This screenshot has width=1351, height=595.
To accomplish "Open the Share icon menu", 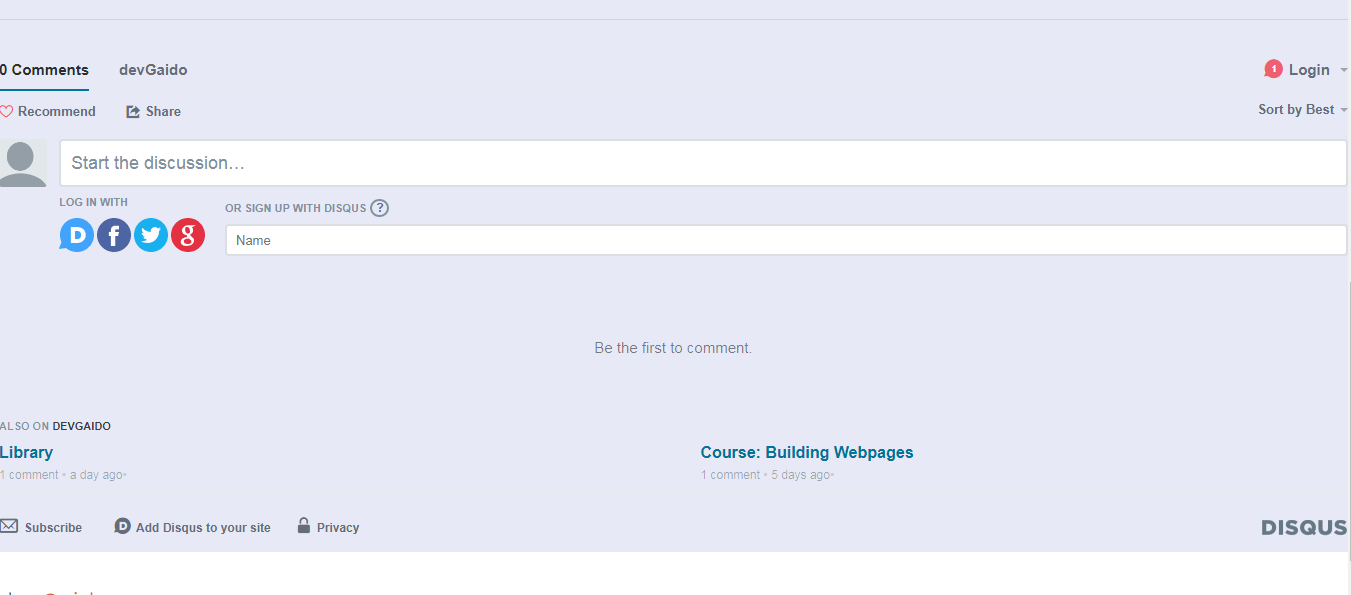I will tap(133, 111).
